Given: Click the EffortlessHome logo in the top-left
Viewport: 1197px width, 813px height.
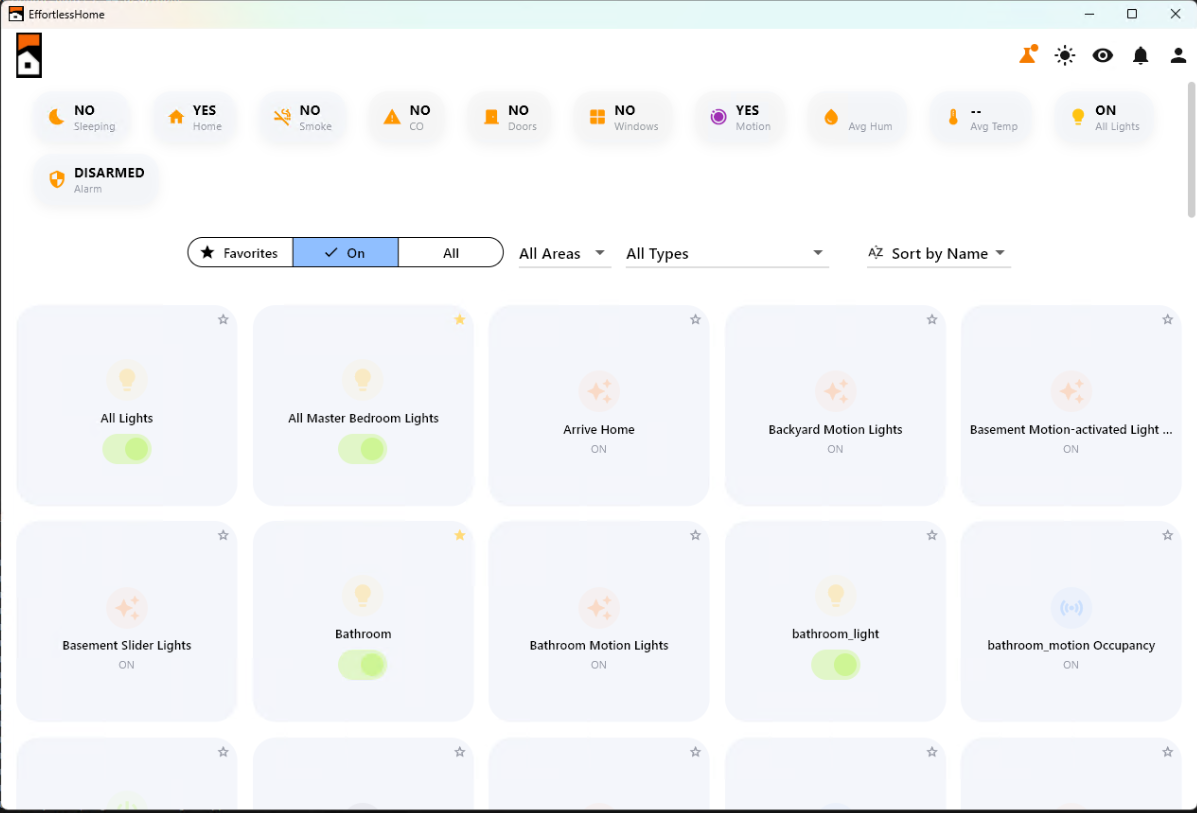Looking at the screenshot, I should (28, 55).
